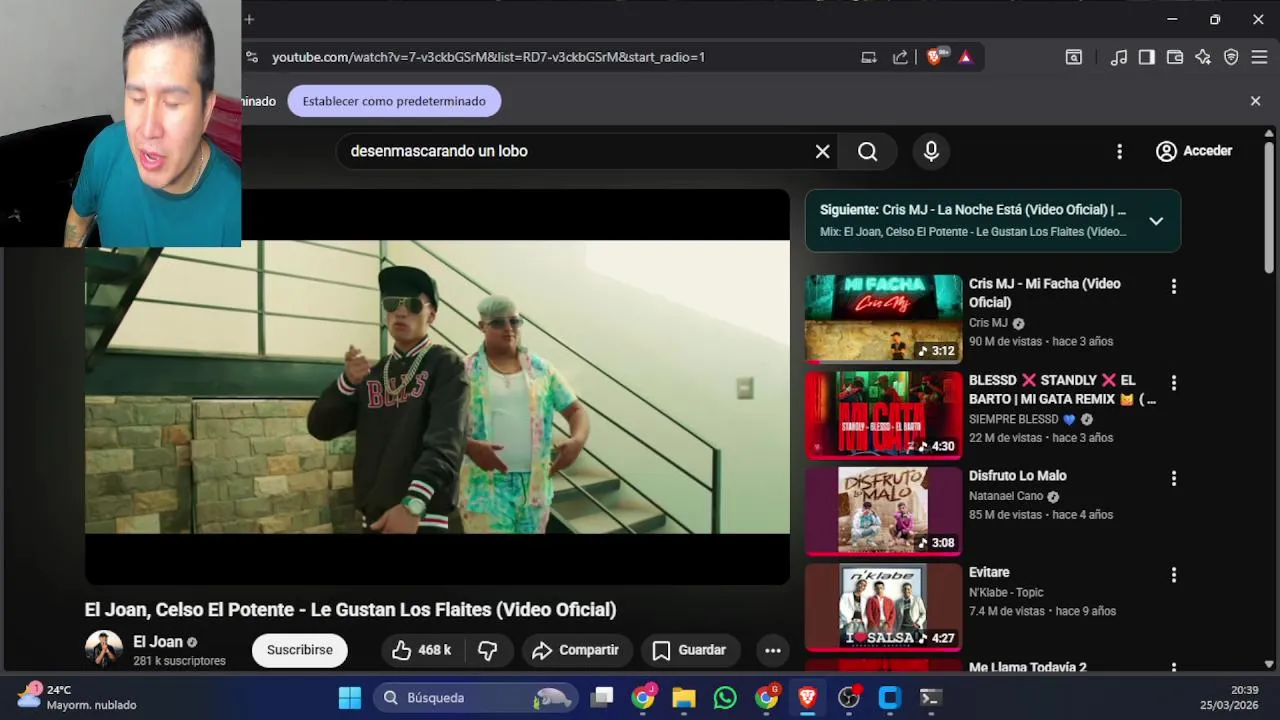
Task: Click the Brave browser taskbar icon
Action: point(807,698)
